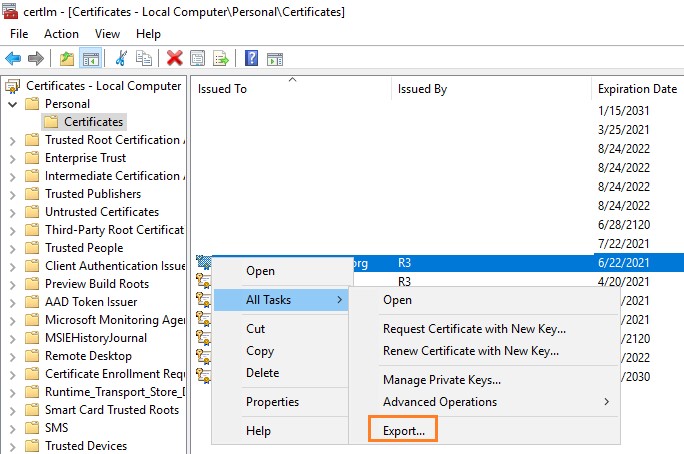
Task: Click the certlm application icon in title bar
Action: point(10,11)
